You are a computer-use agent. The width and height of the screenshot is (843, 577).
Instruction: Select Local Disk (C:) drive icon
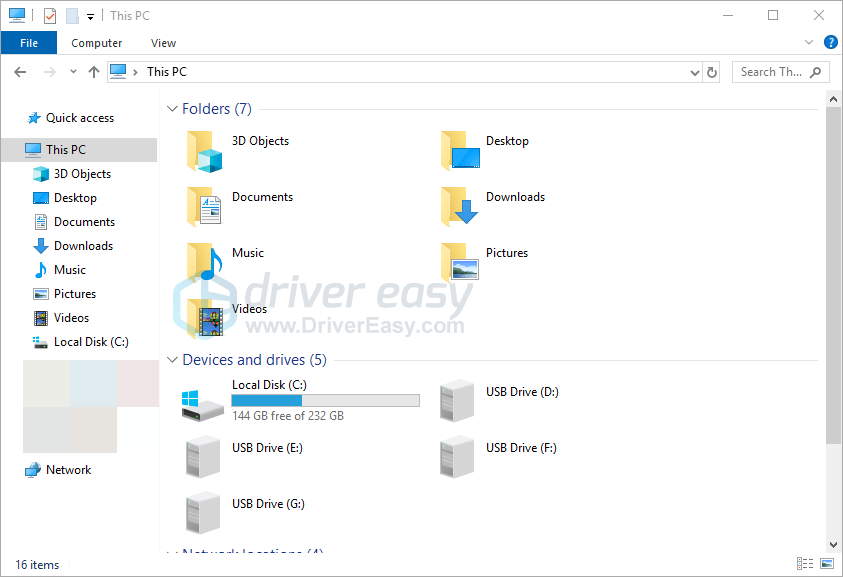click(x=204, y=401)
